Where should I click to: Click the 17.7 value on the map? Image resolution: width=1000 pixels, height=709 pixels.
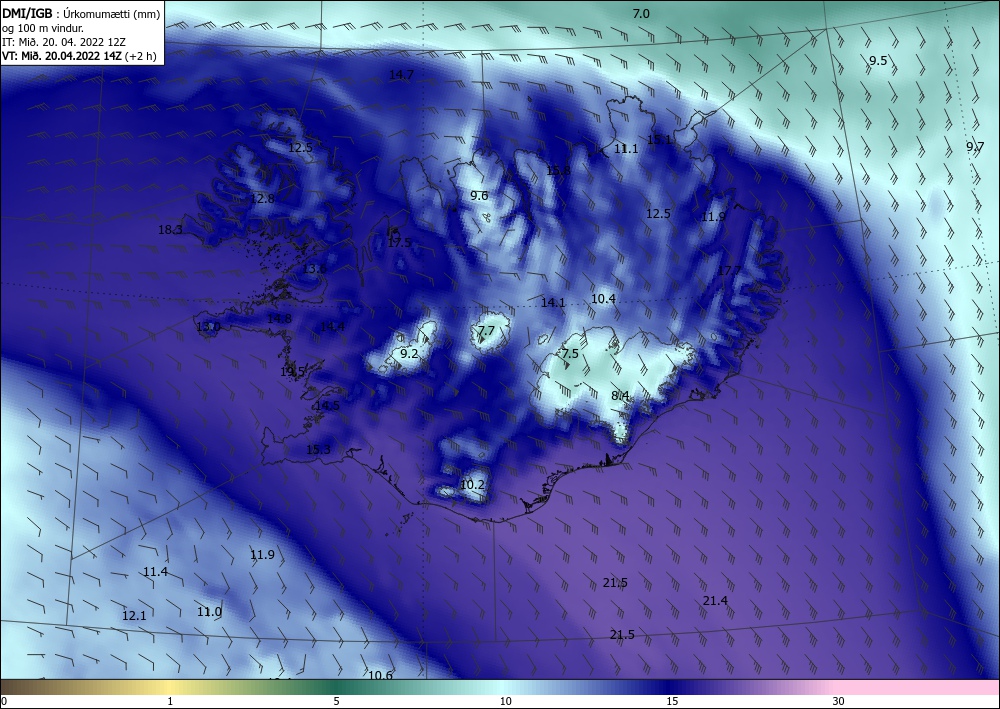(x=729, y=270)
